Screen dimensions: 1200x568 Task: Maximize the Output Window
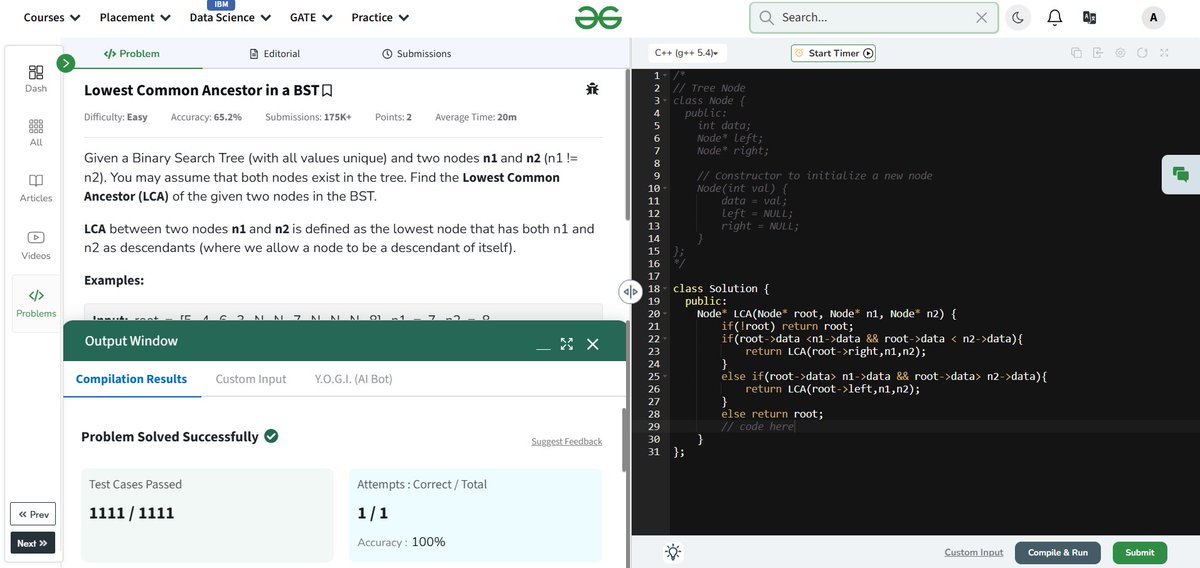point(567,343)
